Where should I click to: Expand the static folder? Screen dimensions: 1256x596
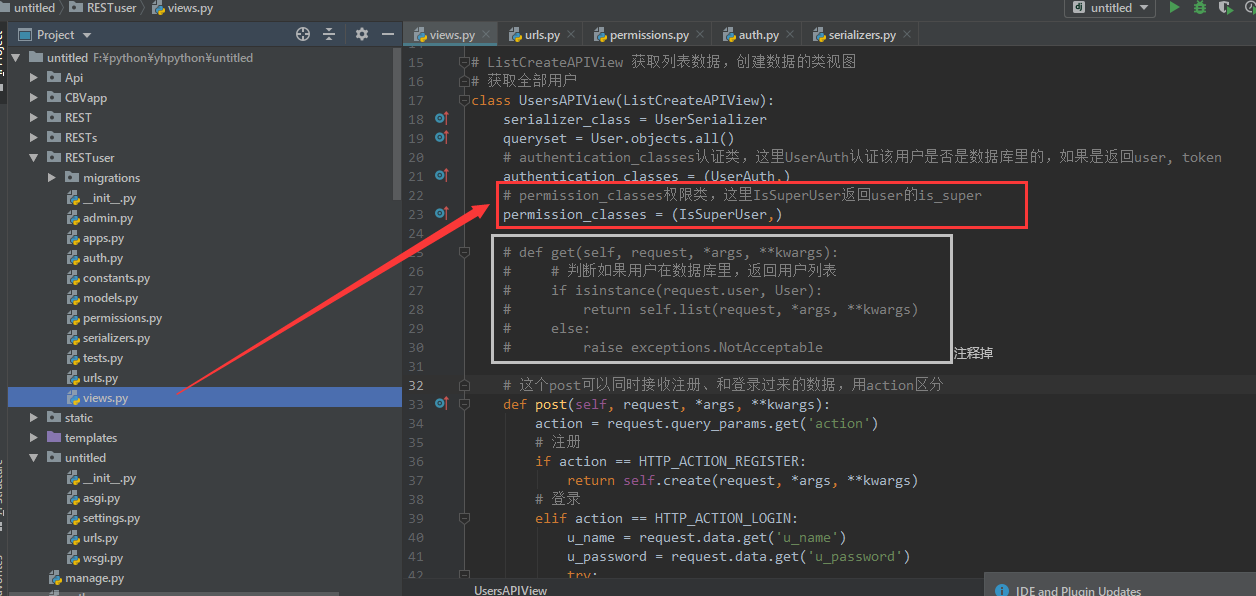[34, 418]
